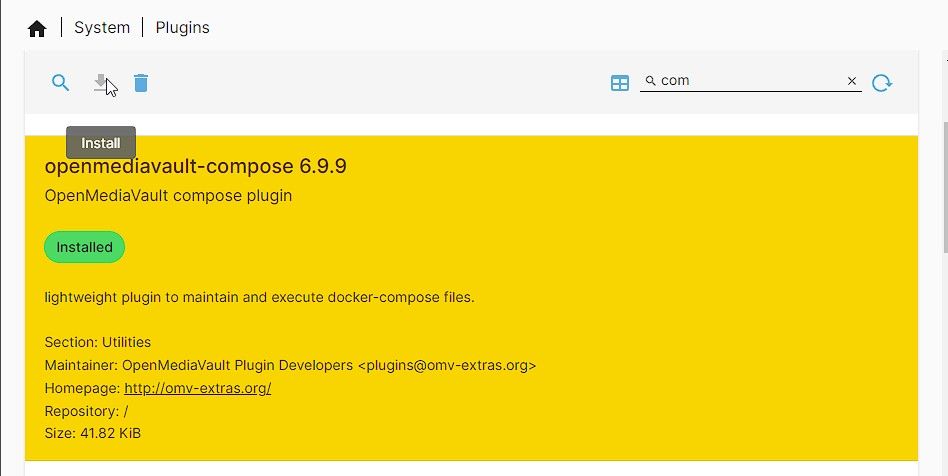The image size is (948, 476).
Task: Click the Install plugin icon
Action: click(x=101, y=83)
